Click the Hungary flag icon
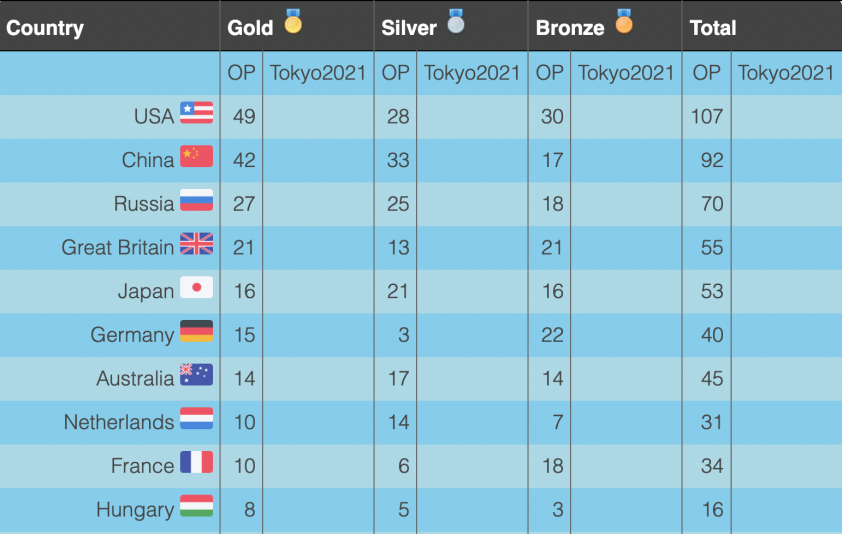This screenshot has width=842, height=534. coord(197,506)
